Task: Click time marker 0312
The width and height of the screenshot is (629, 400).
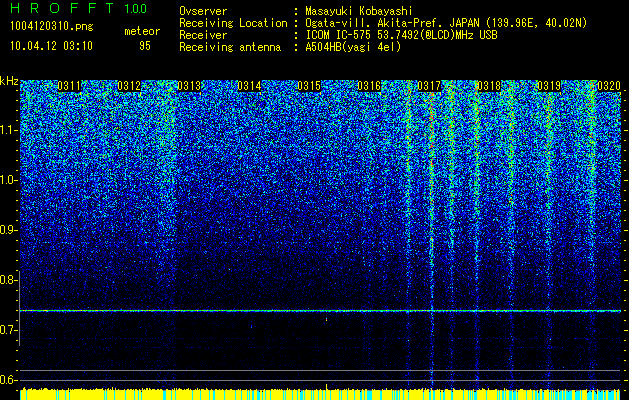Action: [129, 86]
